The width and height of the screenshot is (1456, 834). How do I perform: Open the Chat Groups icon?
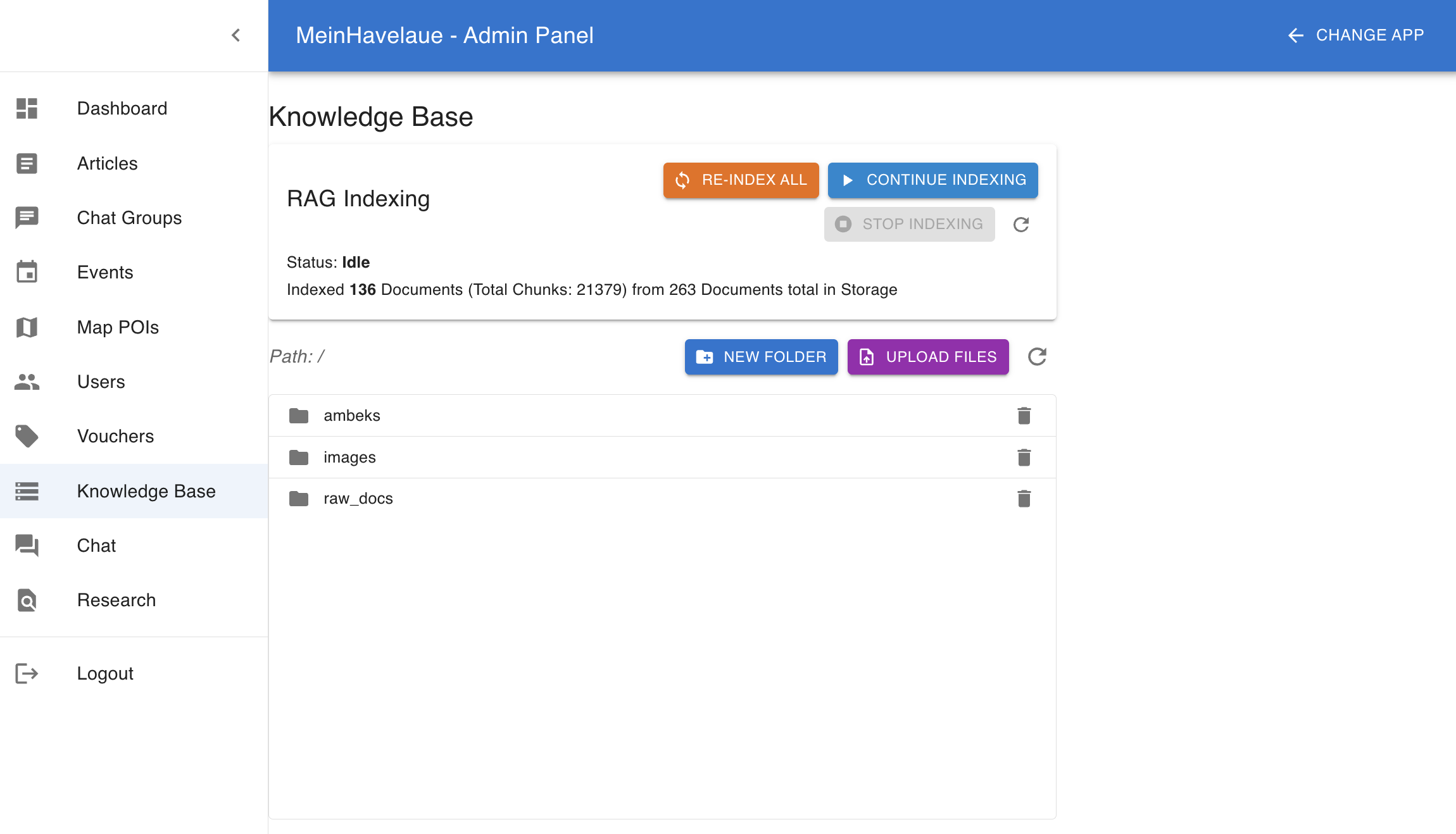pyautogui.click(x=27, y=218)
